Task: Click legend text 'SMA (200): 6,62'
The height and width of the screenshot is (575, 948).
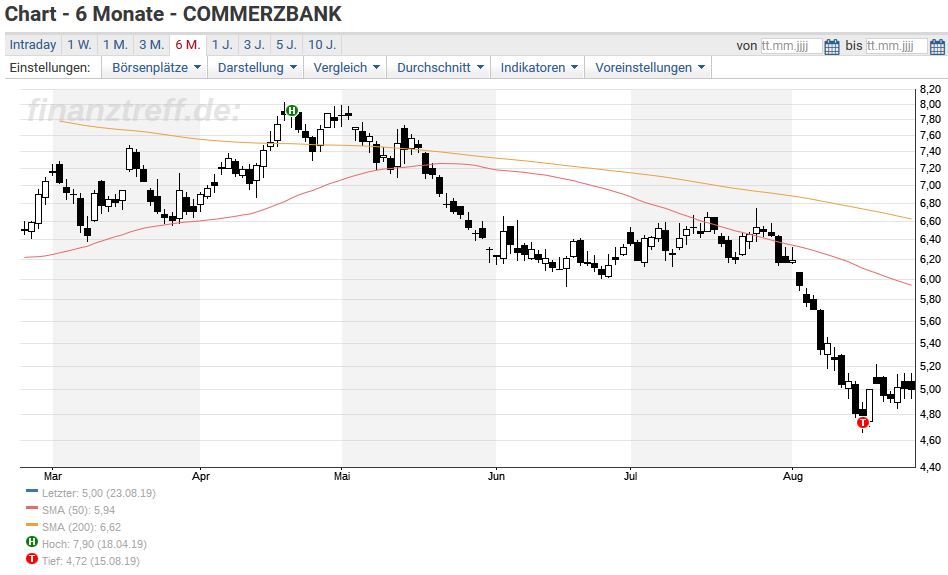Action: coord(82,527)
